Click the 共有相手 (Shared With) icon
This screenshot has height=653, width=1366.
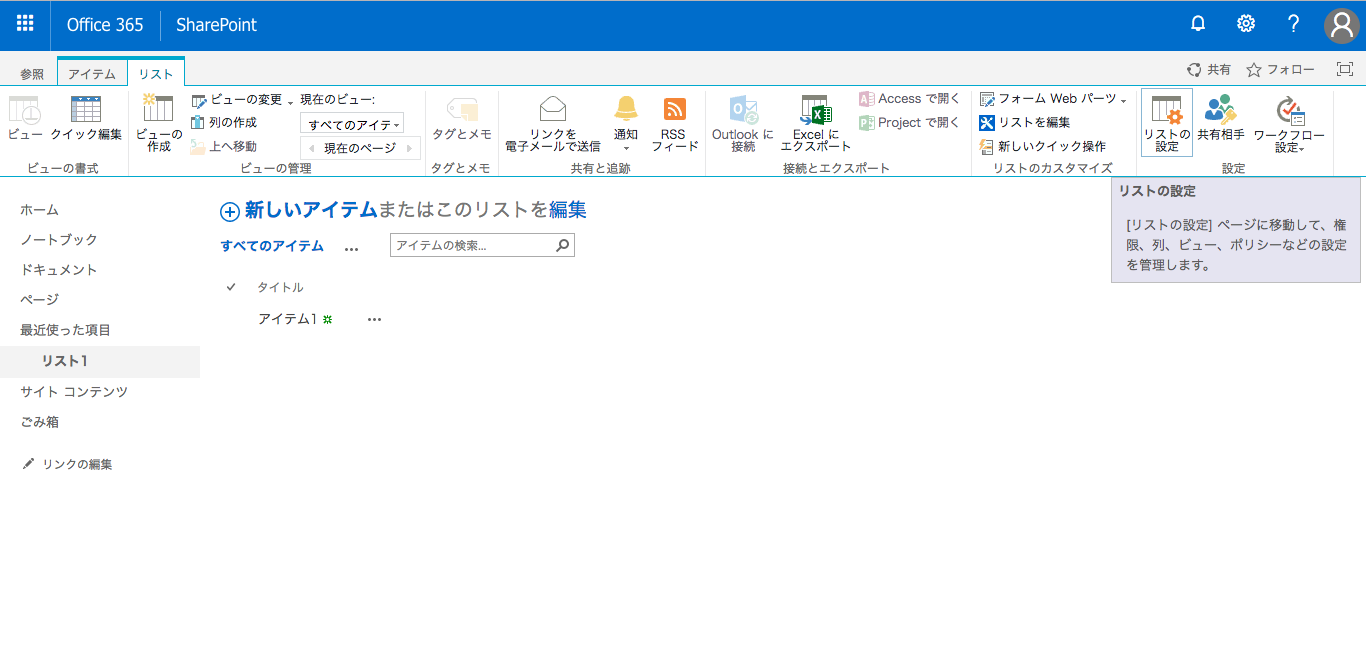pyautogui.click(x=1220, y=120)
